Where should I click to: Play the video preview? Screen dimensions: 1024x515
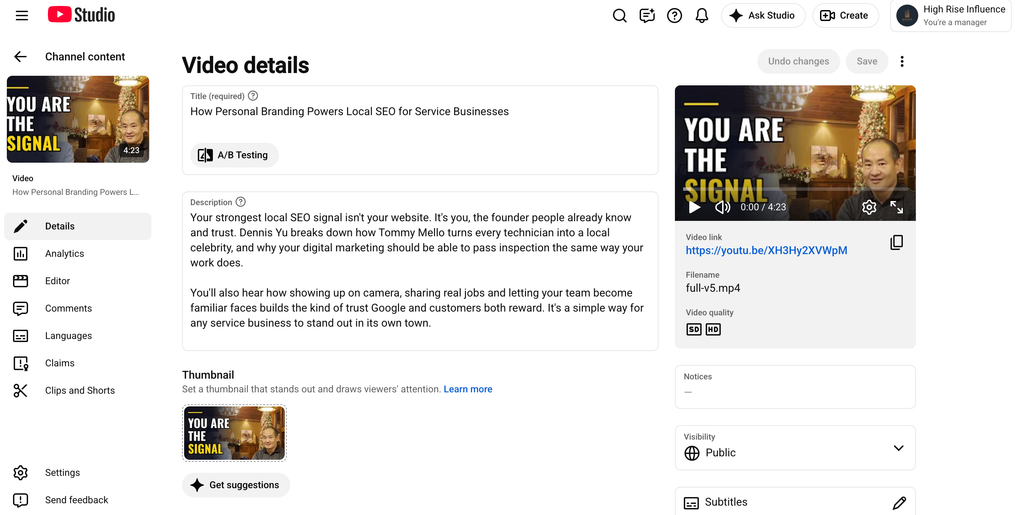pos(694,207)
